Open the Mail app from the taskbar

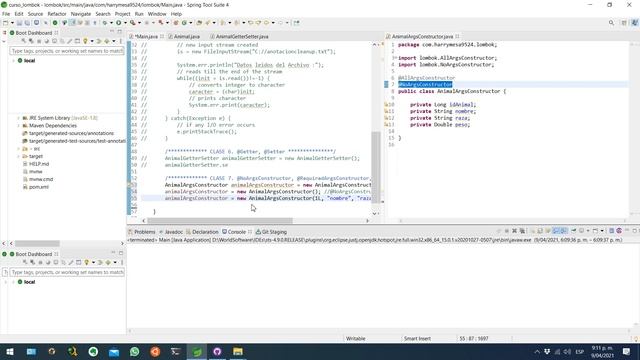[x=114, y=351]
